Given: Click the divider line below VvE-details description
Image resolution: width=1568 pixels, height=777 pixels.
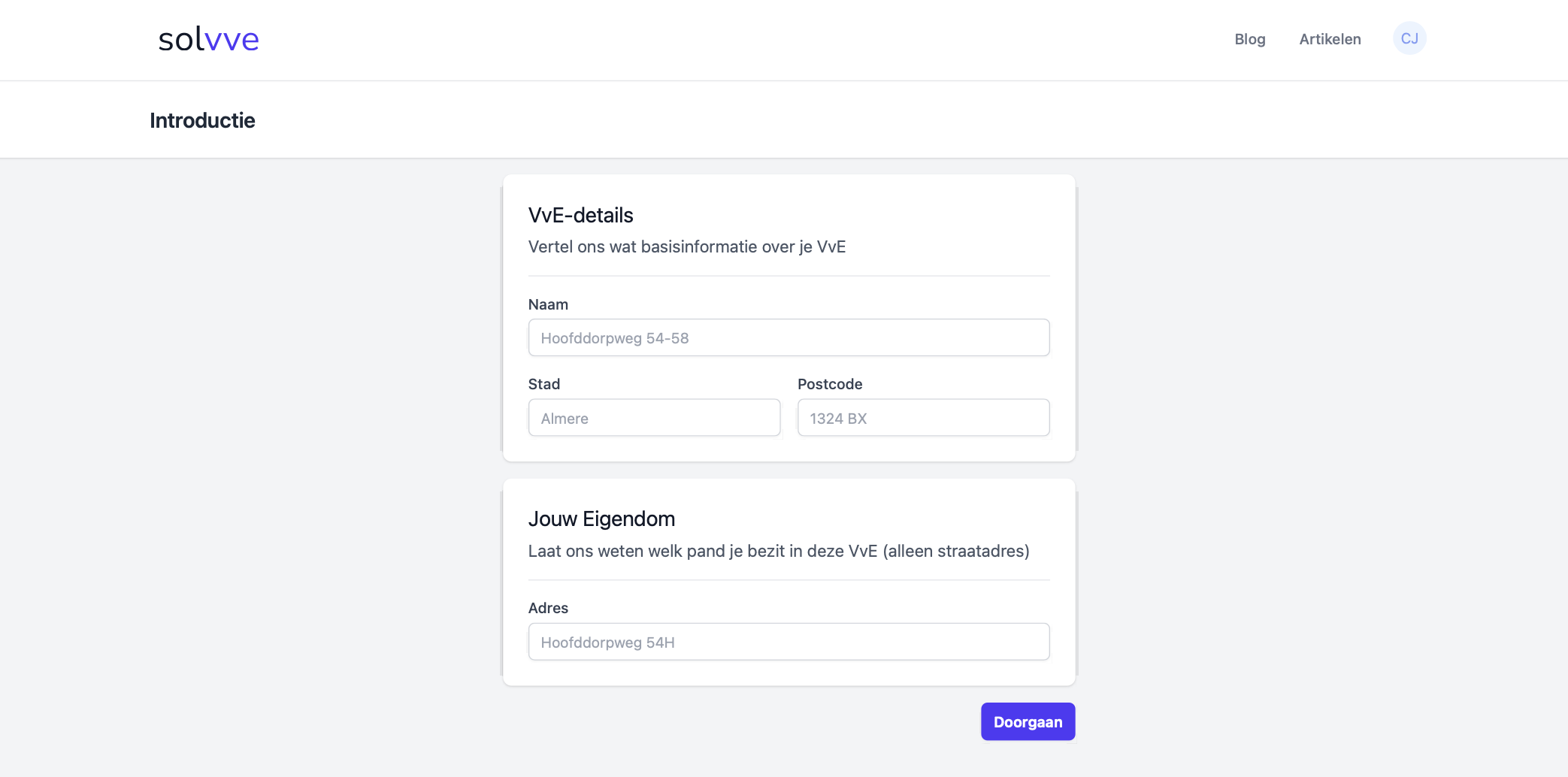Looking at the screenshot, I should tap(789, 276).
